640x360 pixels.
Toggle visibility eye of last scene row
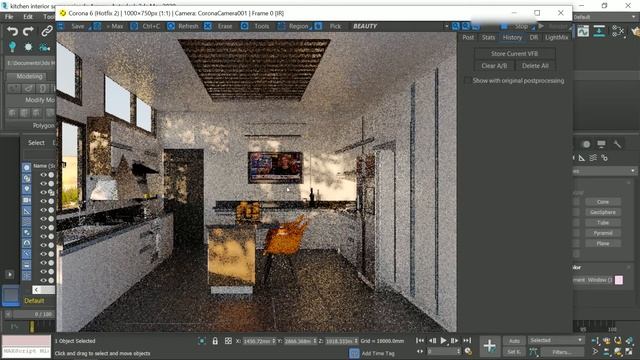pyautogui.click(x=43, y=280)
